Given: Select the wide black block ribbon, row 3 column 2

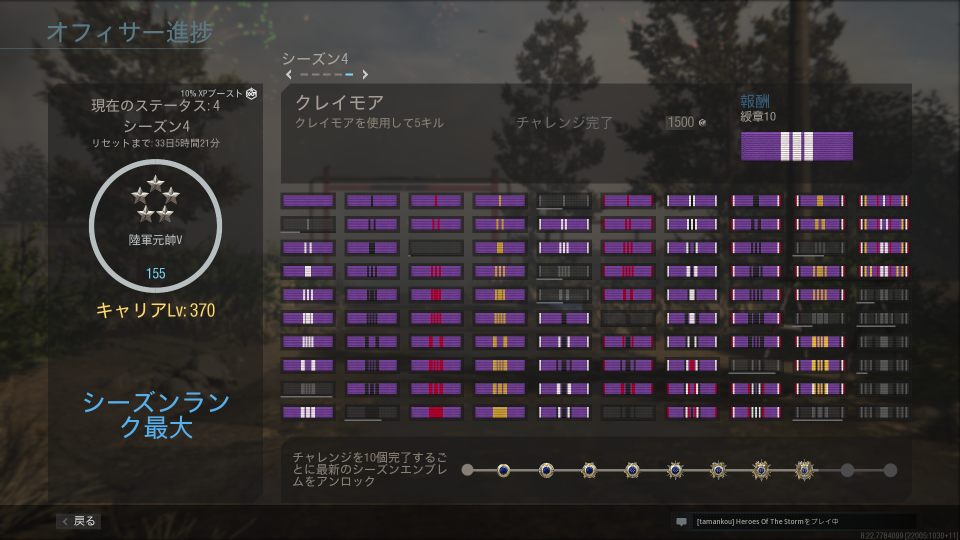Looking at the screenshot, I should click(372, 248).
